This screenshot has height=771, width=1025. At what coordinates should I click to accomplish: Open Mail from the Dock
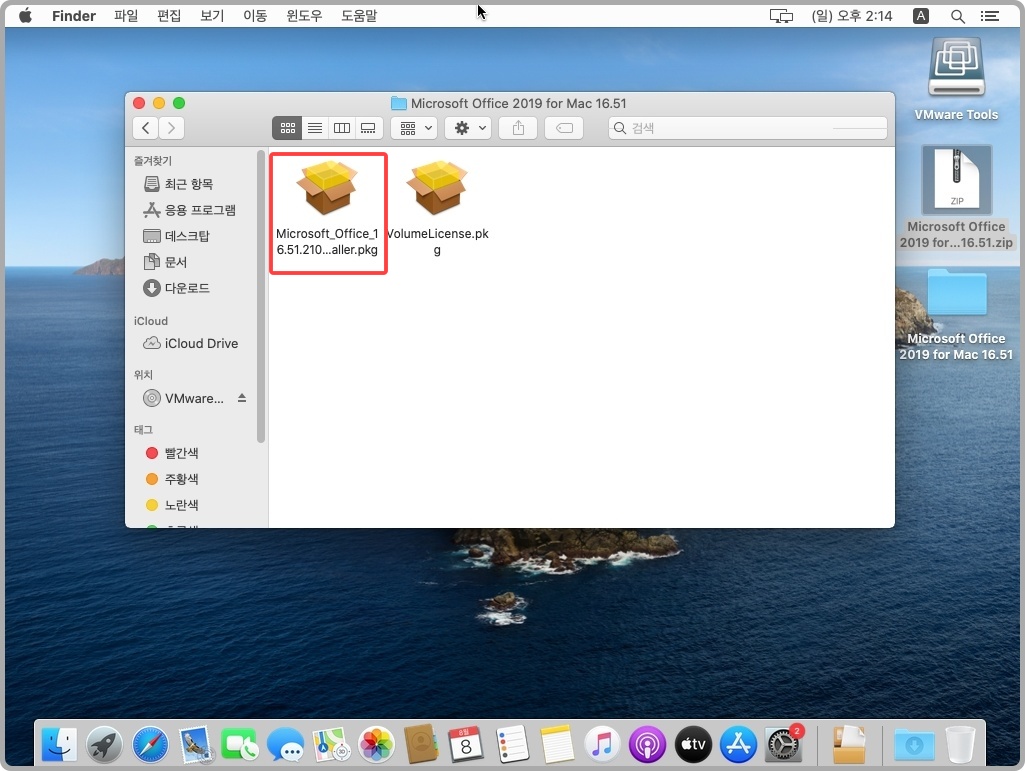pos(195,744)
